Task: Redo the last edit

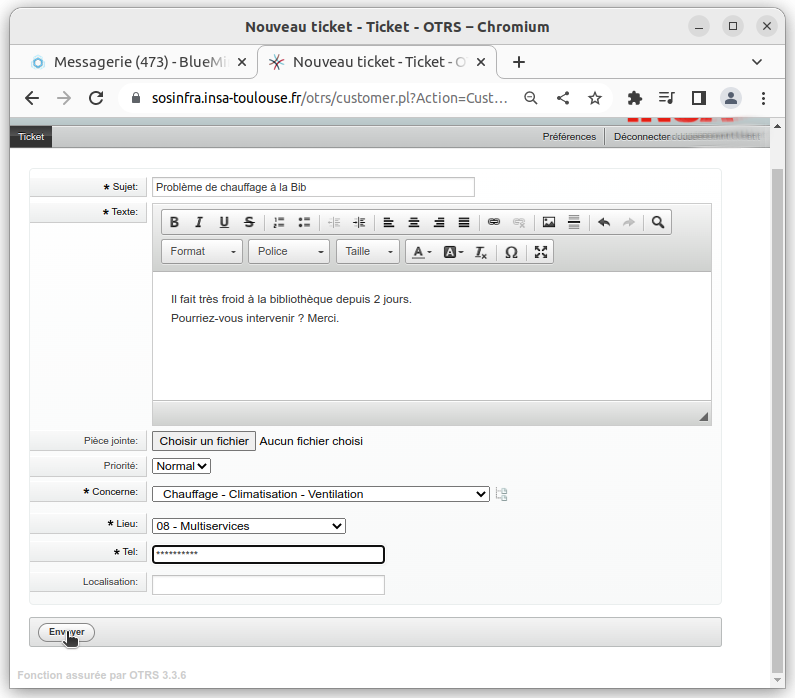Action: pyautogui.click(x=629, y=222)
